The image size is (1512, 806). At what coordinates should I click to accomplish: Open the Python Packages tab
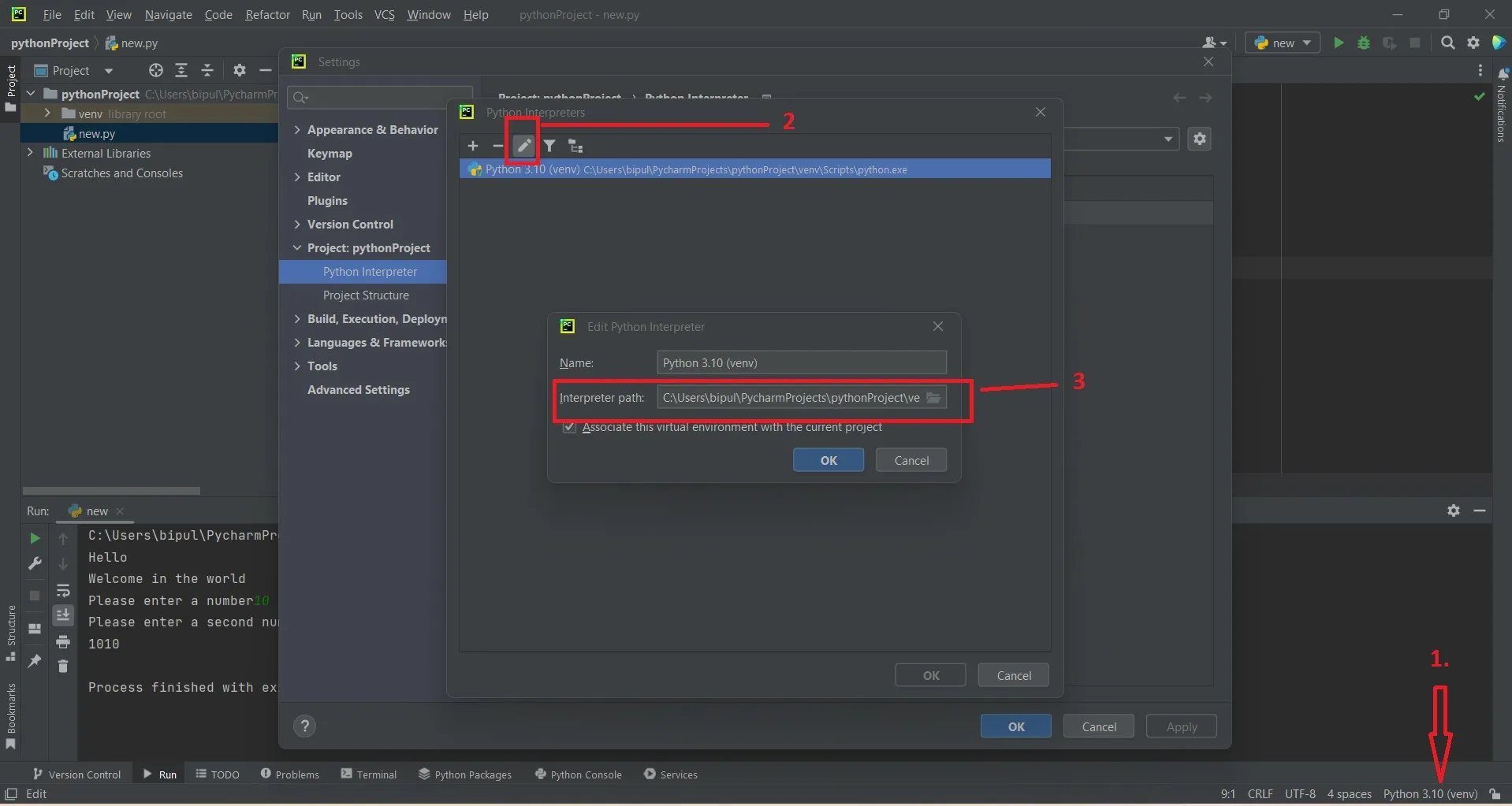465,774
